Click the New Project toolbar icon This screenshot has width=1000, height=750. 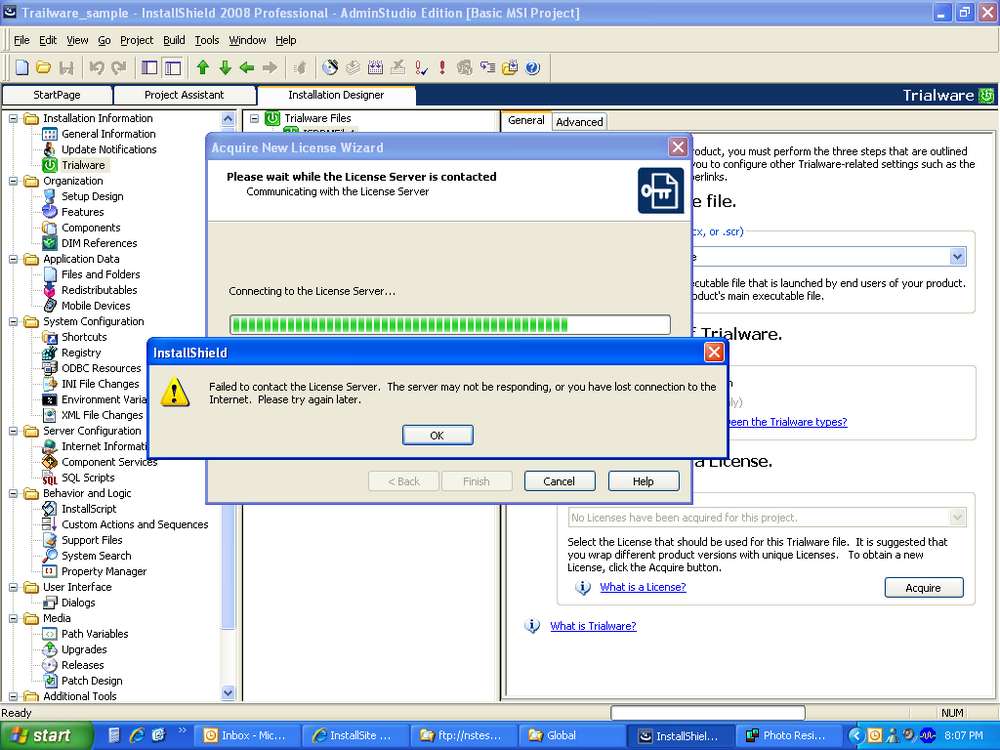click(x=22, y=68)
